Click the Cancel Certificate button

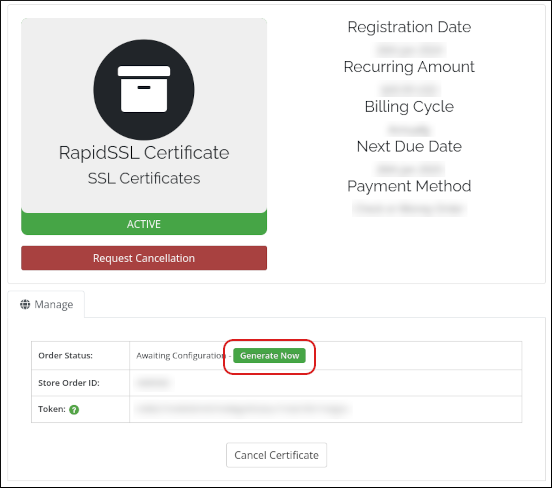coord(276,455)
